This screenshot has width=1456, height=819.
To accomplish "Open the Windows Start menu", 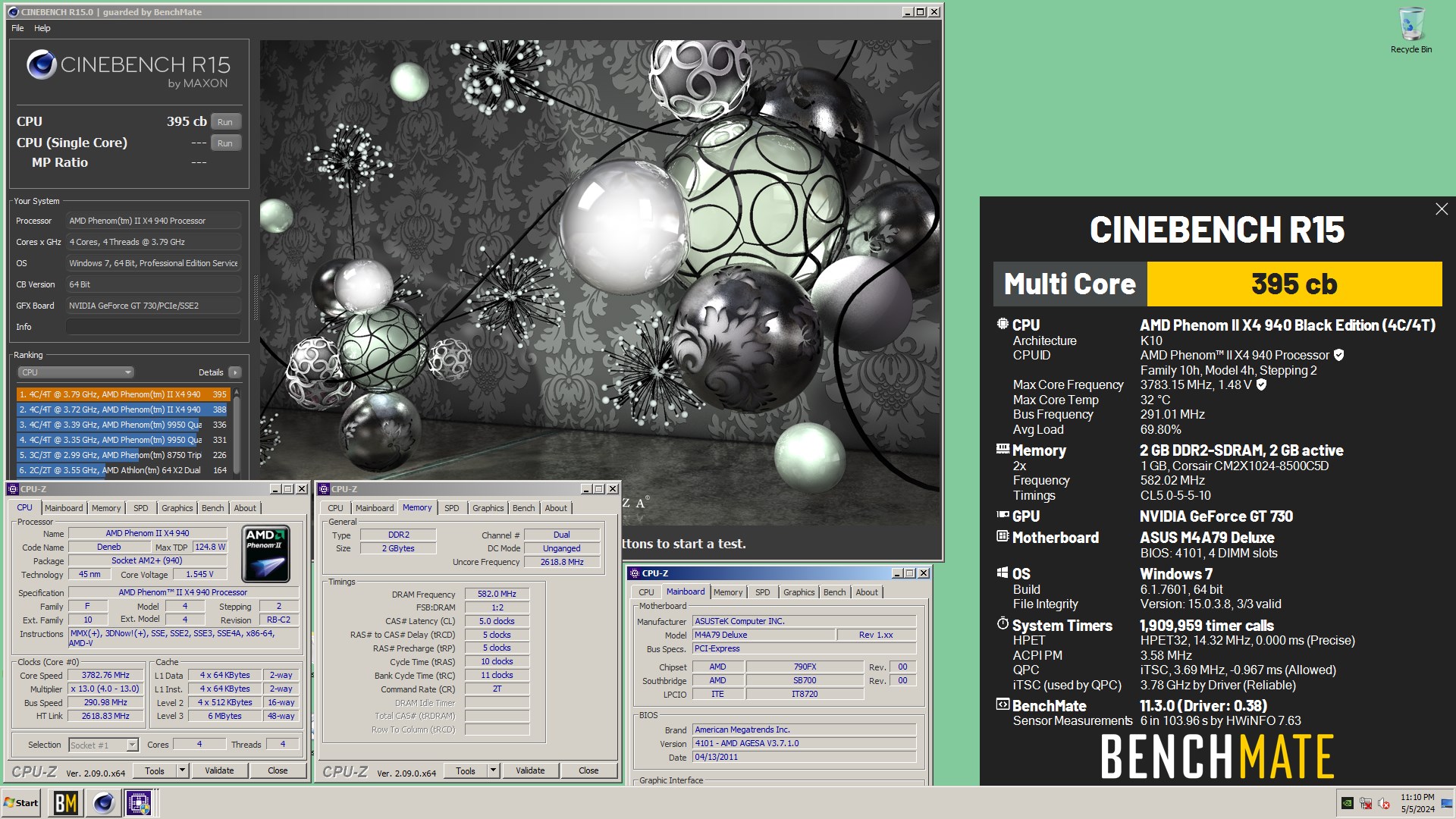I will pos(21,802).
